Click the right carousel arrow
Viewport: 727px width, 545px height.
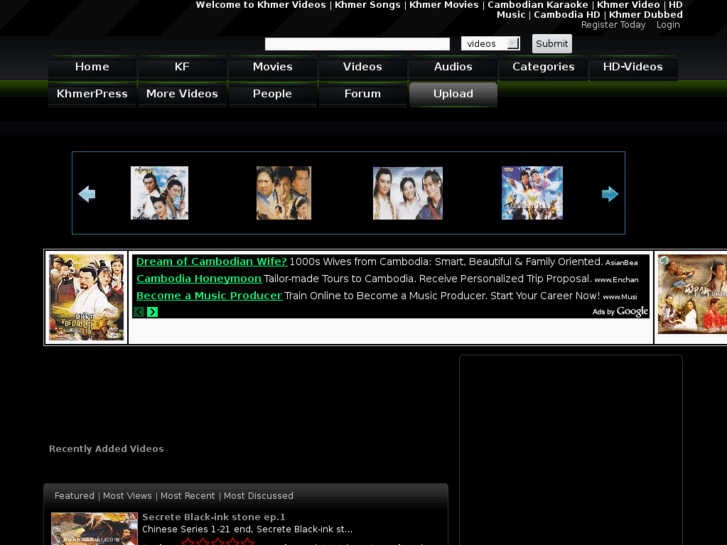pyautogui.click(x=610, y=194)
